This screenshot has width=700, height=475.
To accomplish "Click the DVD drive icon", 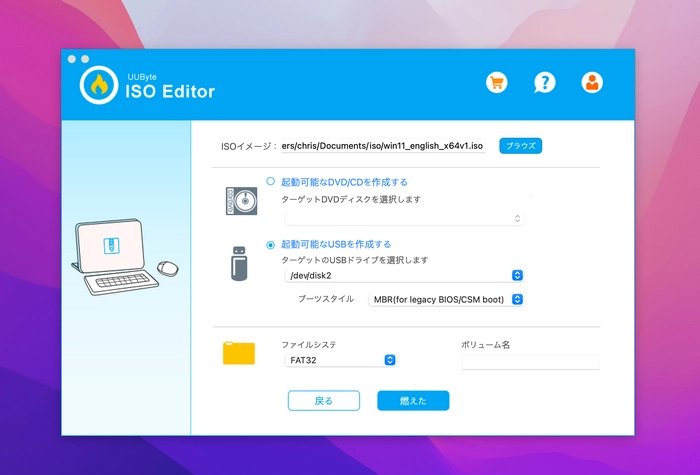I will point(242,201).
